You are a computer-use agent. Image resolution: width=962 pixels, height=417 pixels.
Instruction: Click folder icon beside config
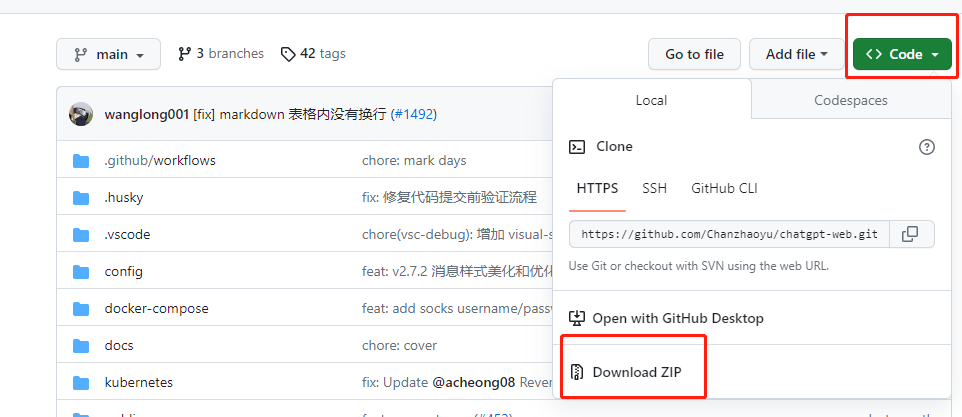pyautogui.click(x=81, y=272)
